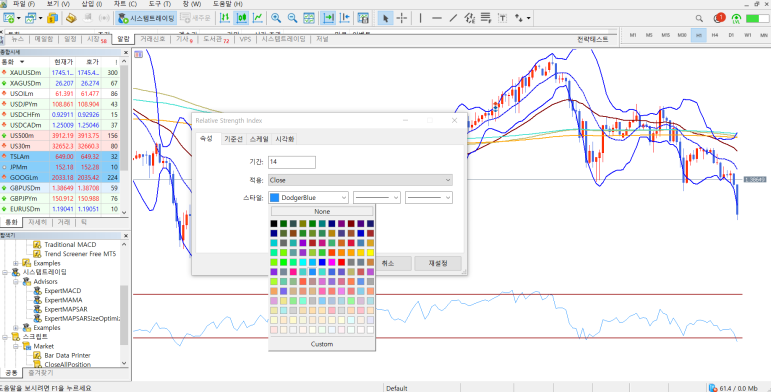This screenshot has width=773, height=392.
Task: Open the search magnifier icon
Action: (x=699, y=18)
